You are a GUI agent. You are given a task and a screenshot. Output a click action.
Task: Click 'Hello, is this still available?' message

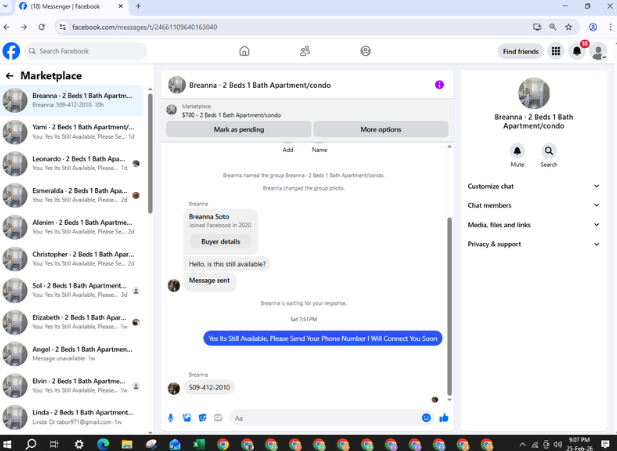227,264
